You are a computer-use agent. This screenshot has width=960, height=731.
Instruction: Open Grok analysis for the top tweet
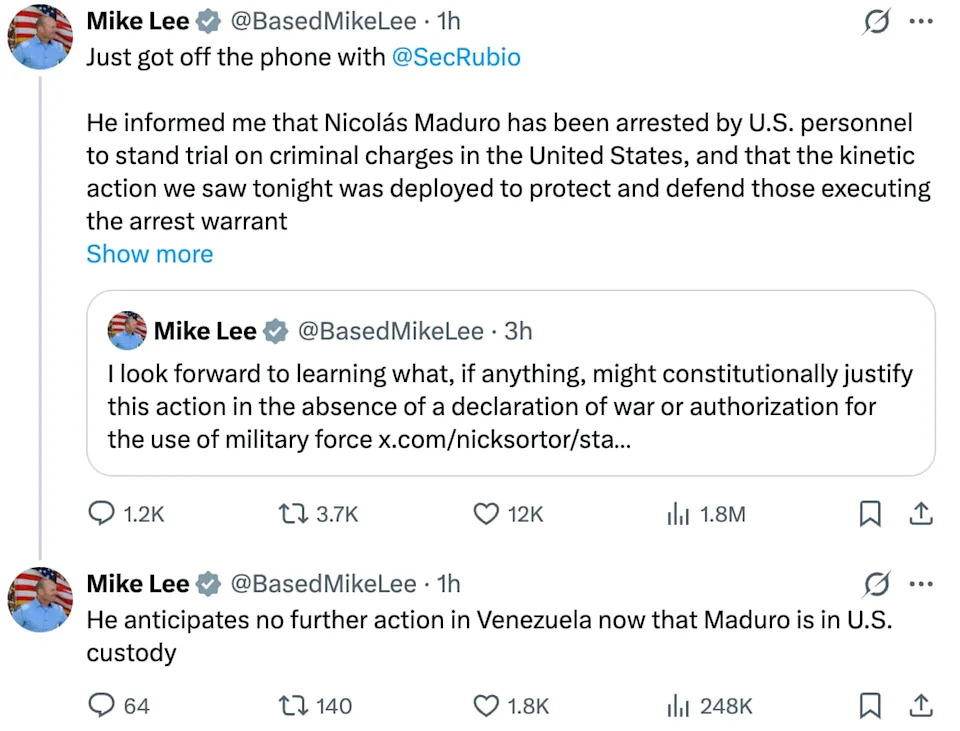click(x=875, y=20)
